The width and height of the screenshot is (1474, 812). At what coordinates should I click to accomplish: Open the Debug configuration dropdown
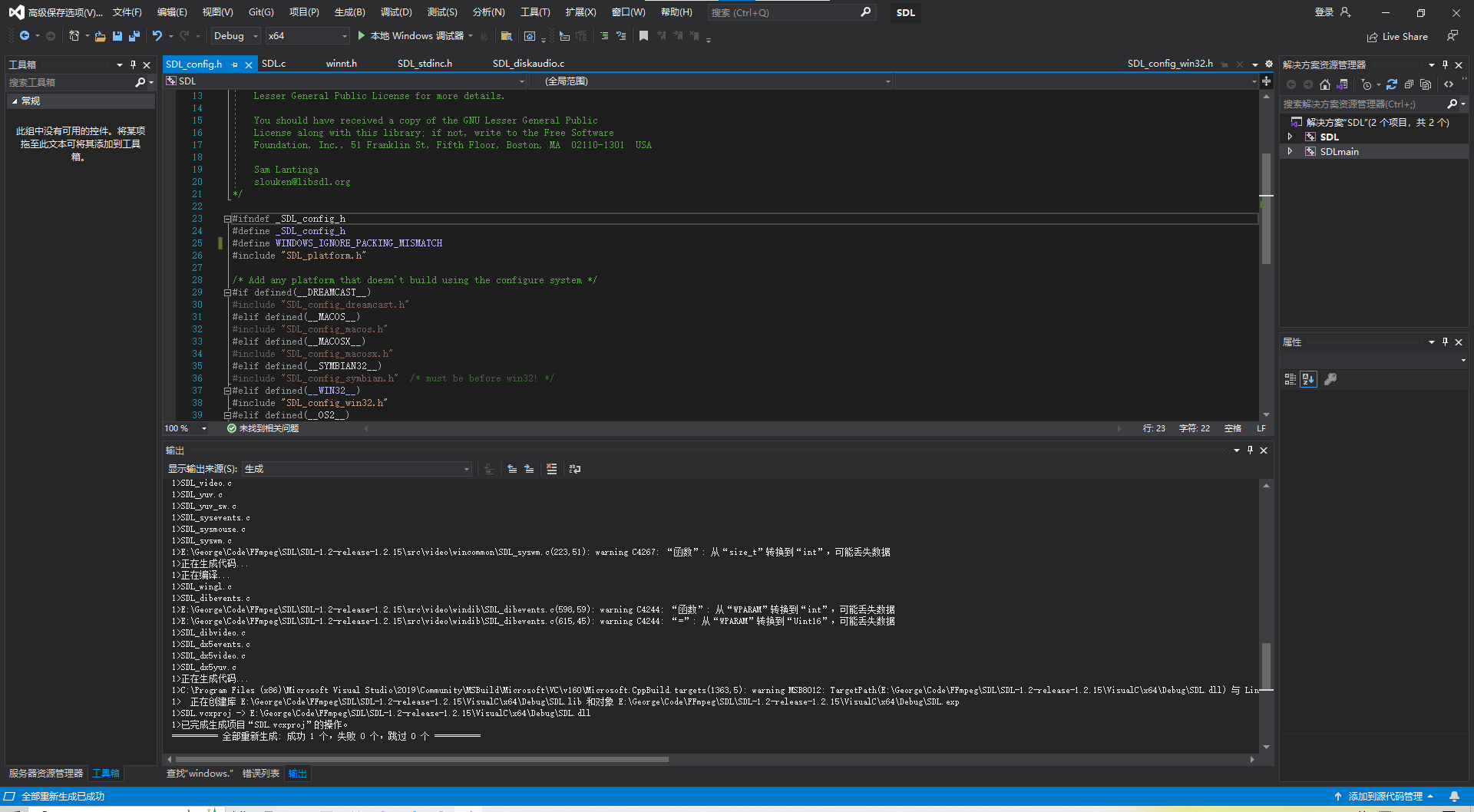click(x=235, y=36)
